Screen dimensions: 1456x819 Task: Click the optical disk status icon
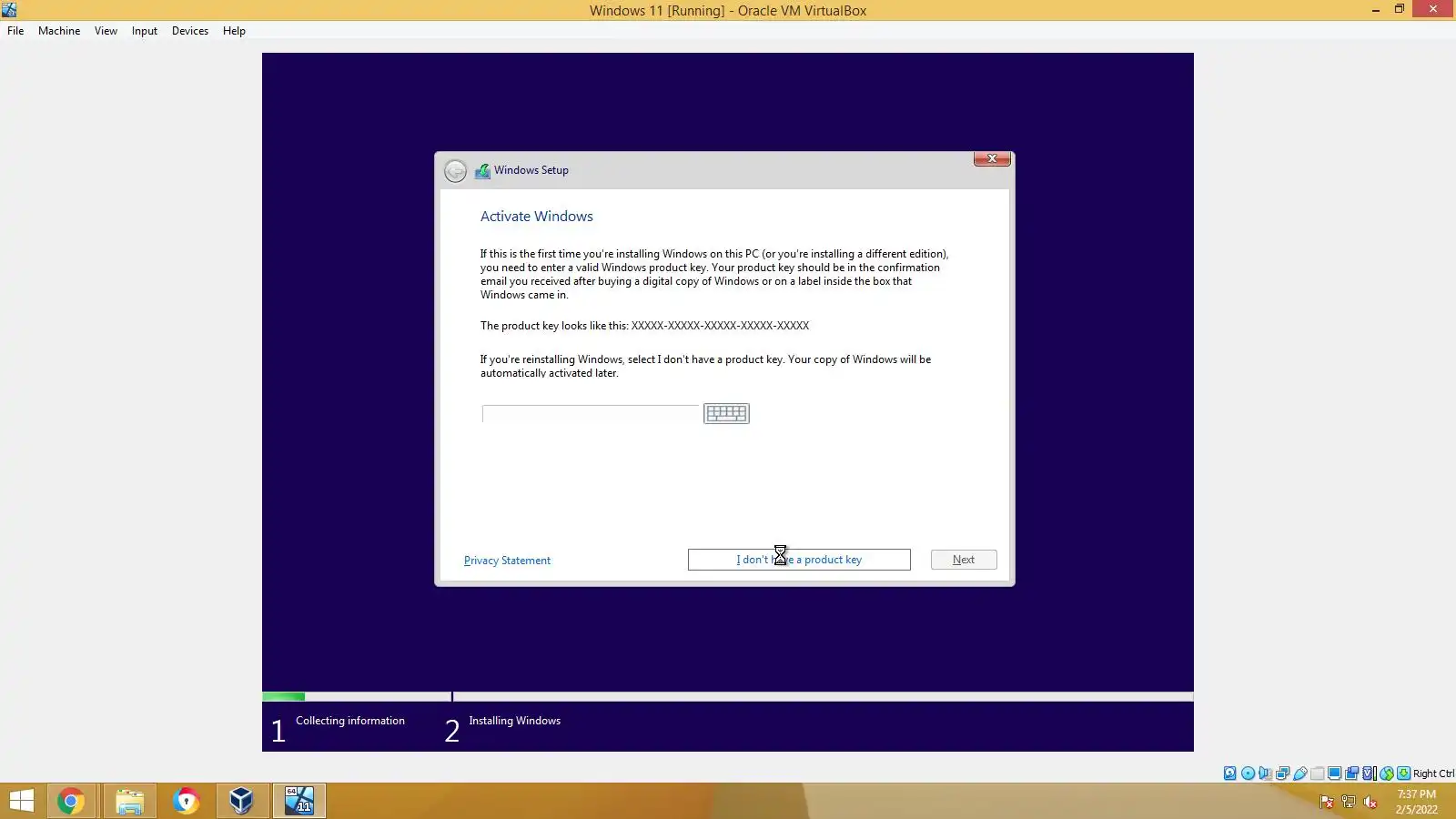coord(1248,773)
